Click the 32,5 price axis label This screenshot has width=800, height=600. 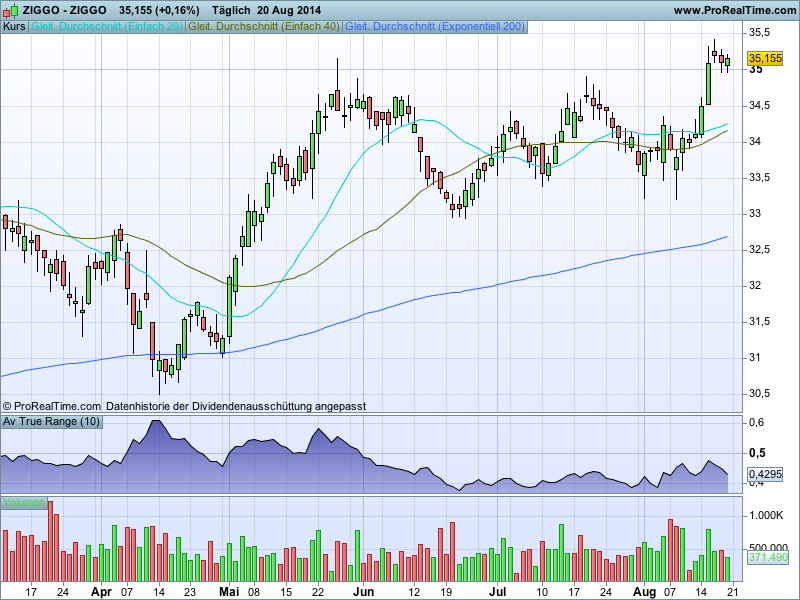pos(759,249)
